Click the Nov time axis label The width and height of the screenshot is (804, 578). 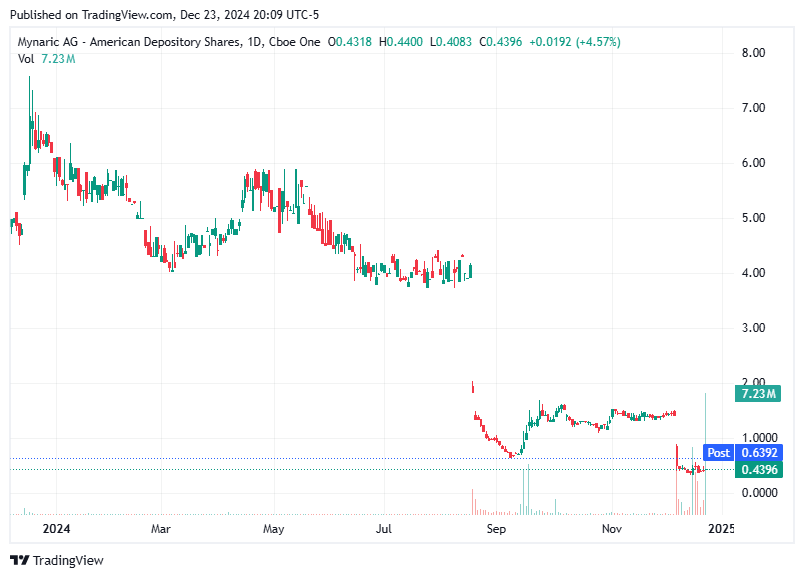(612, 529)
